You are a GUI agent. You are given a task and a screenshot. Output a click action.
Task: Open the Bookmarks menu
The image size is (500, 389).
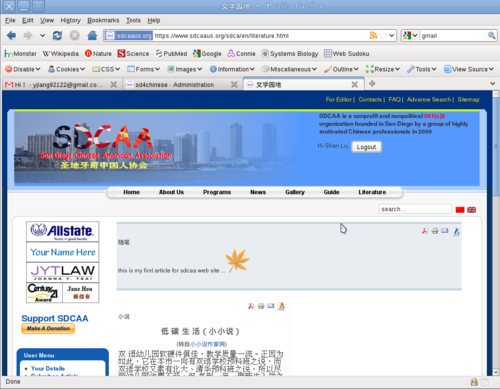point(103,20)
